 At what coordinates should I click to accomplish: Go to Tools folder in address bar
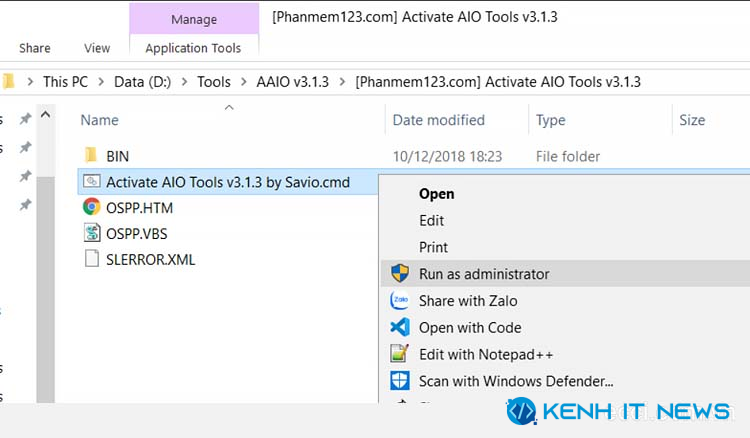tap(214, 82)
